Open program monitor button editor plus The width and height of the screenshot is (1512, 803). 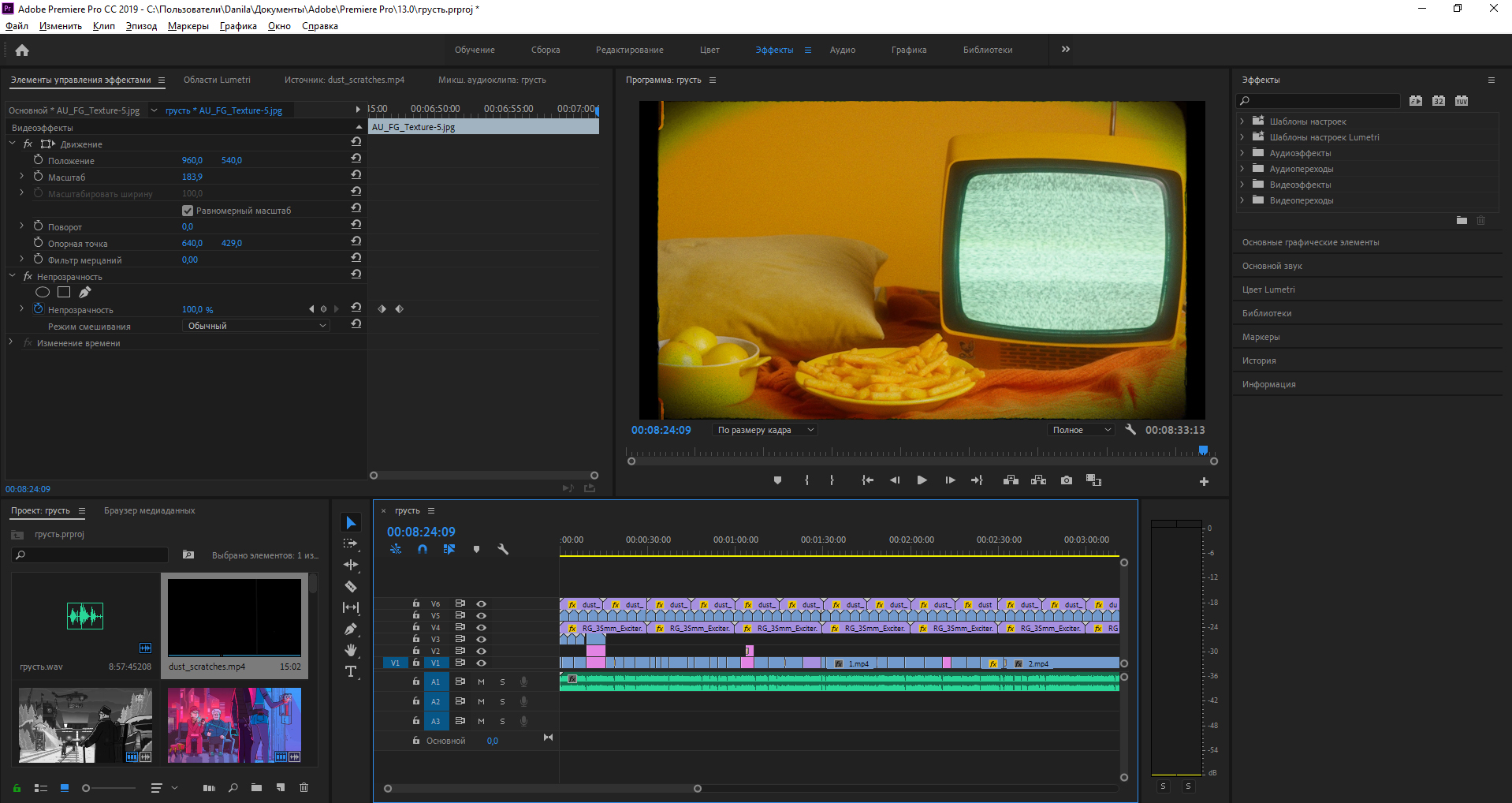1204,481
